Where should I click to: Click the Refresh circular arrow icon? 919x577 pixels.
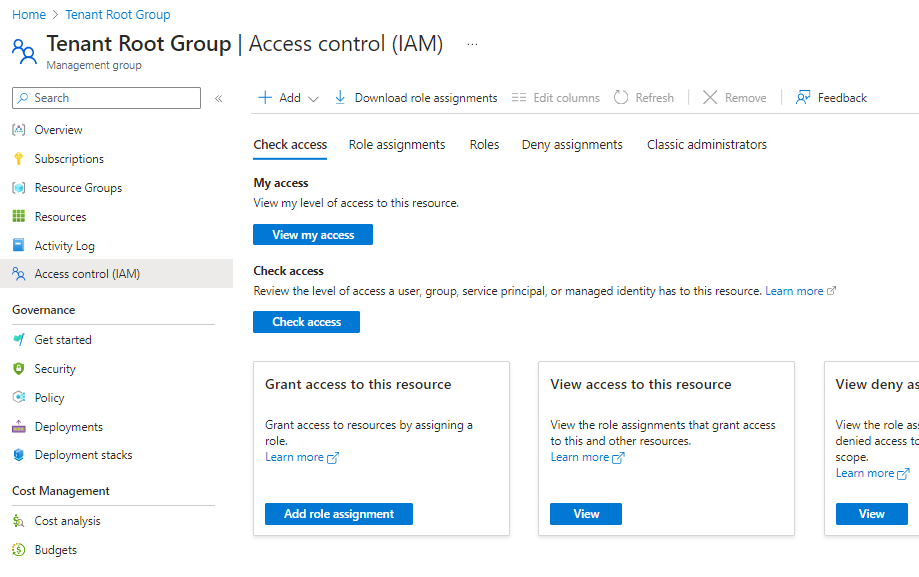pos(621,97)
